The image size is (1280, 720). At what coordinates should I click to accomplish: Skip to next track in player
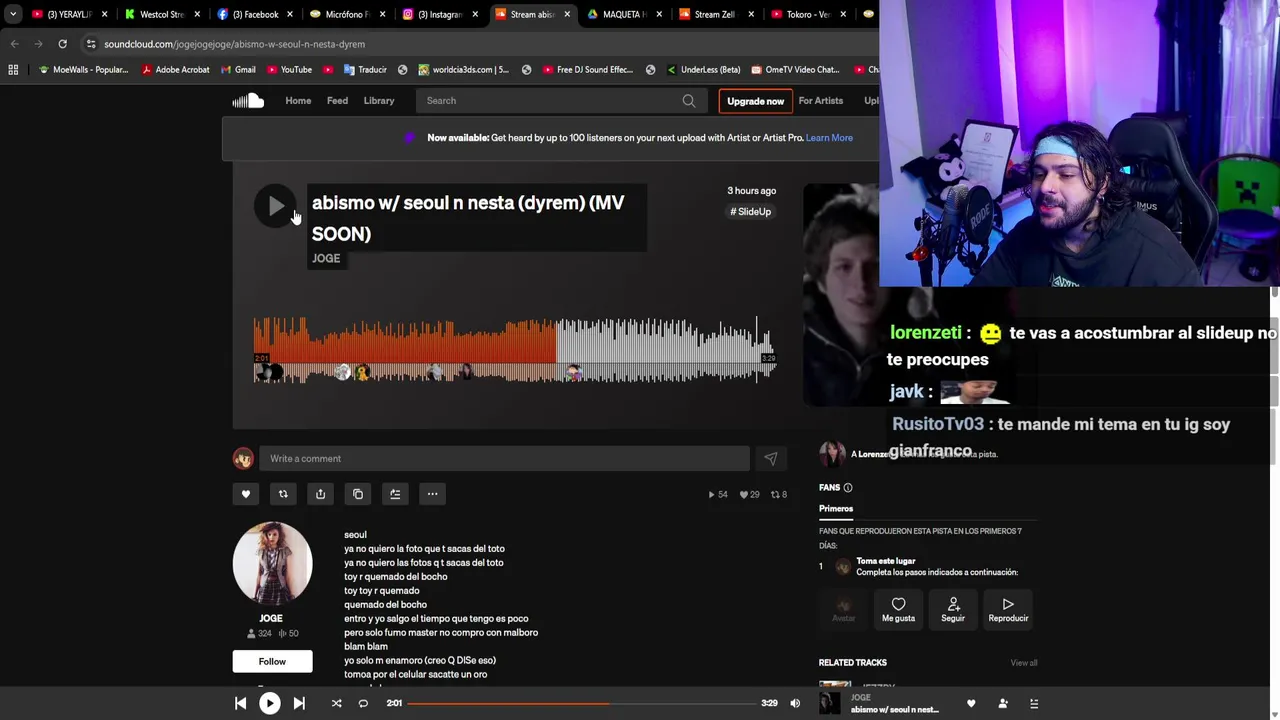pyautogui.click(x=299, y=703)
